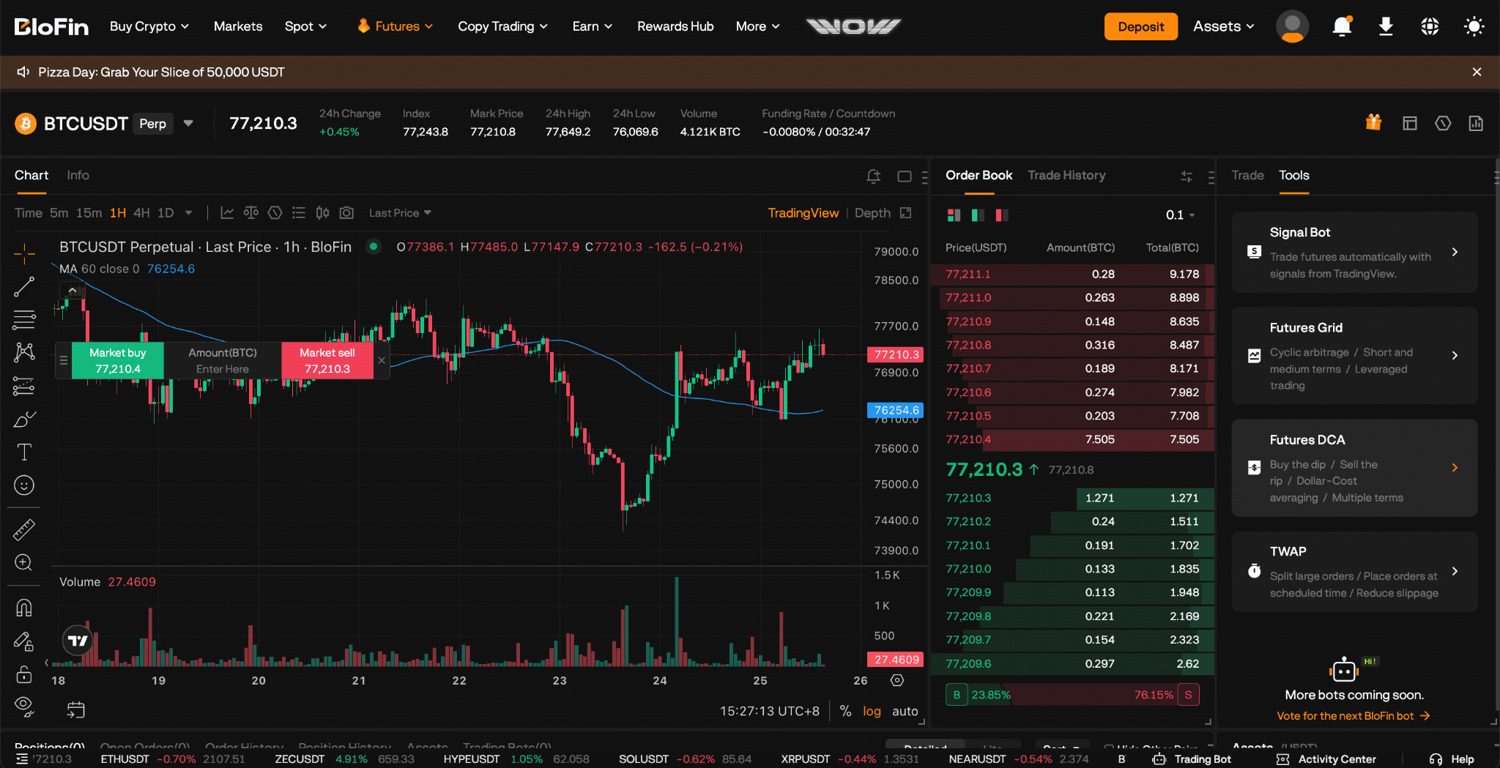Take a chart snapshot with camera
Image resolution: width=1500 pixels, height=768 pixels.
click(x=346, y=213)
